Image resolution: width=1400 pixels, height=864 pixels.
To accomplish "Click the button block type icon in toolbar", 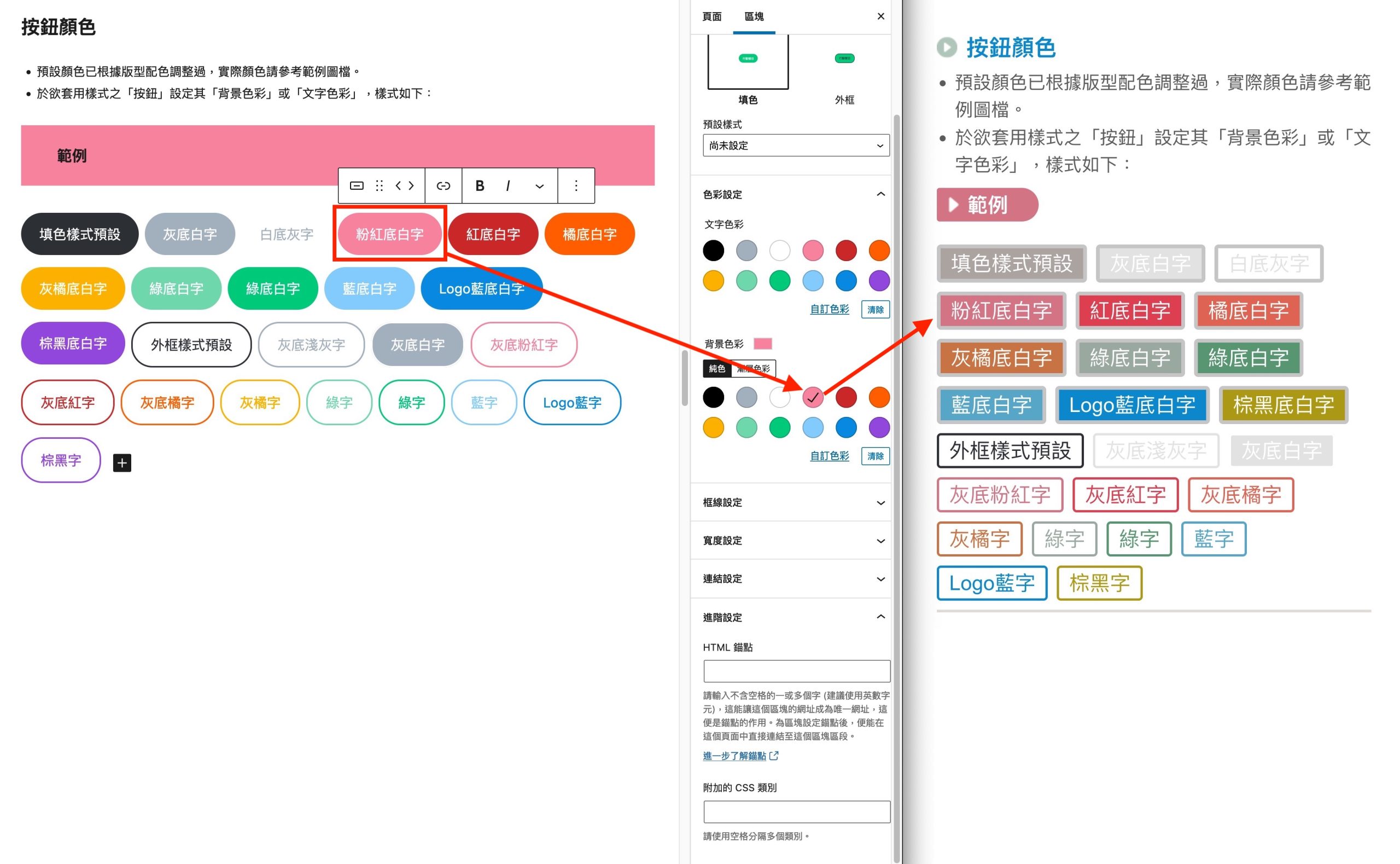I will point(356,185).
